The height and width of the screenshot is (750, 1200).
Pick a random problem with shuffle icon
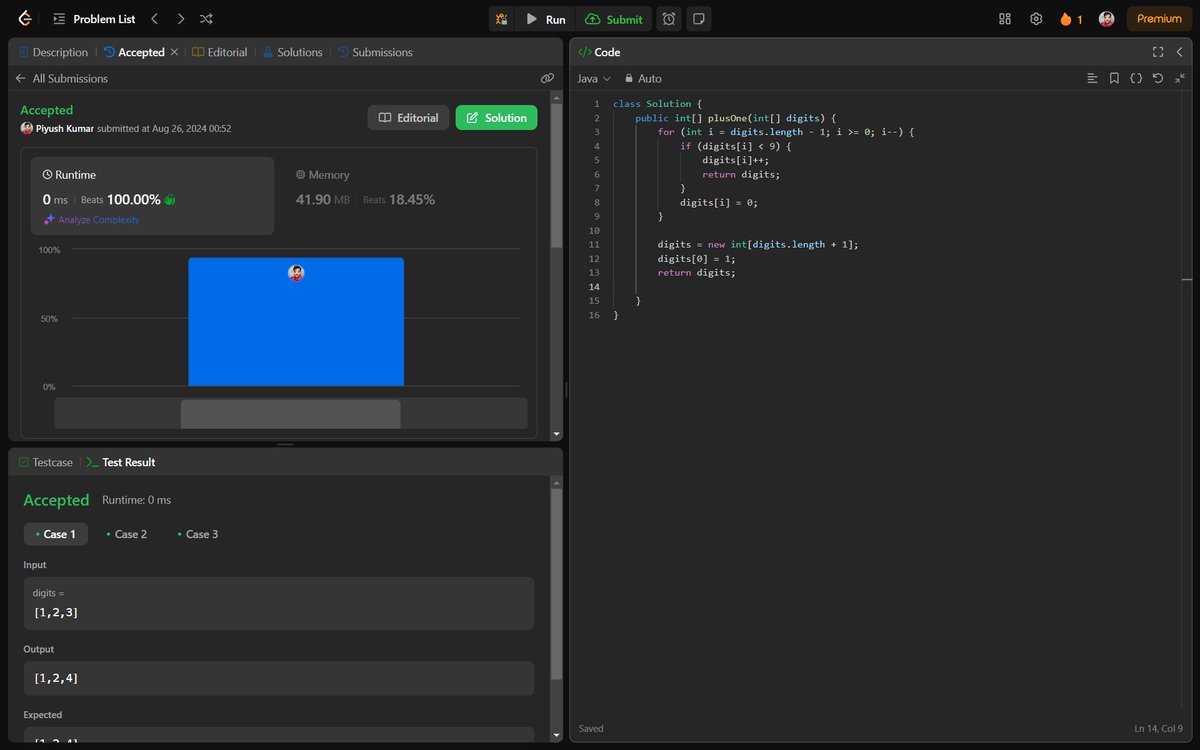[206, 19]
